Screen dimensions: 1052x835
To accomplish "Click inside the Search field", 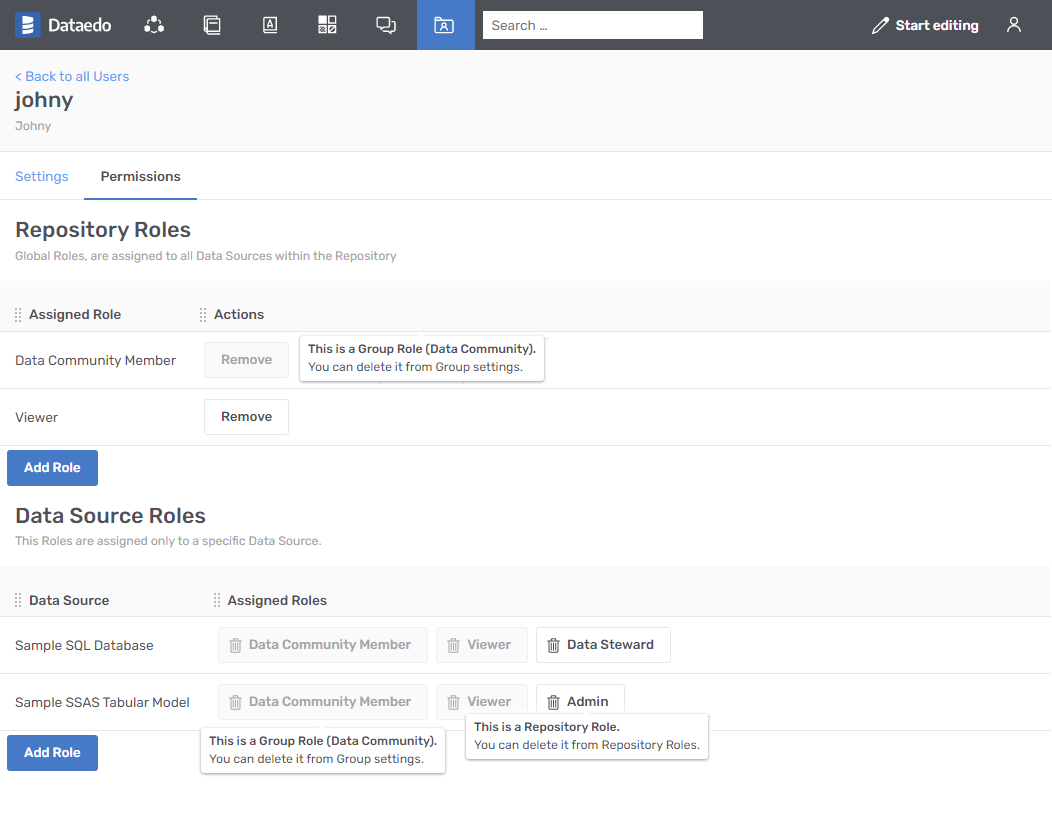I will click(x=592, y=25).
